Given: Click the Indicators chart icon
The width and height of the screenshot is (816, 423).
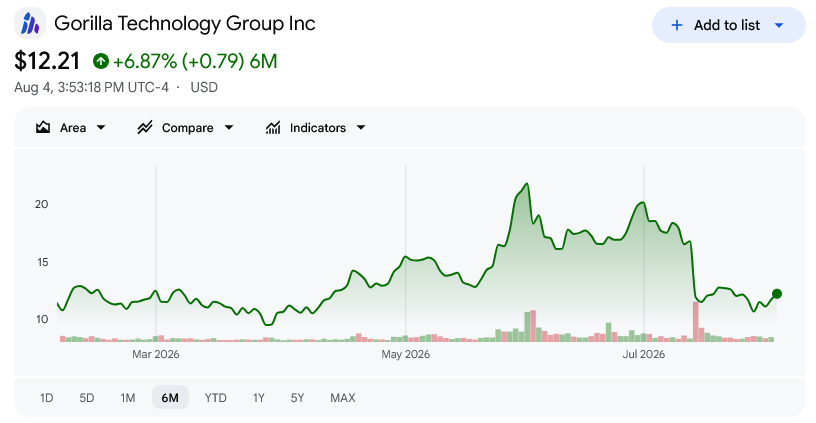Looking at the screenshot, I should (x=273, y=127).
